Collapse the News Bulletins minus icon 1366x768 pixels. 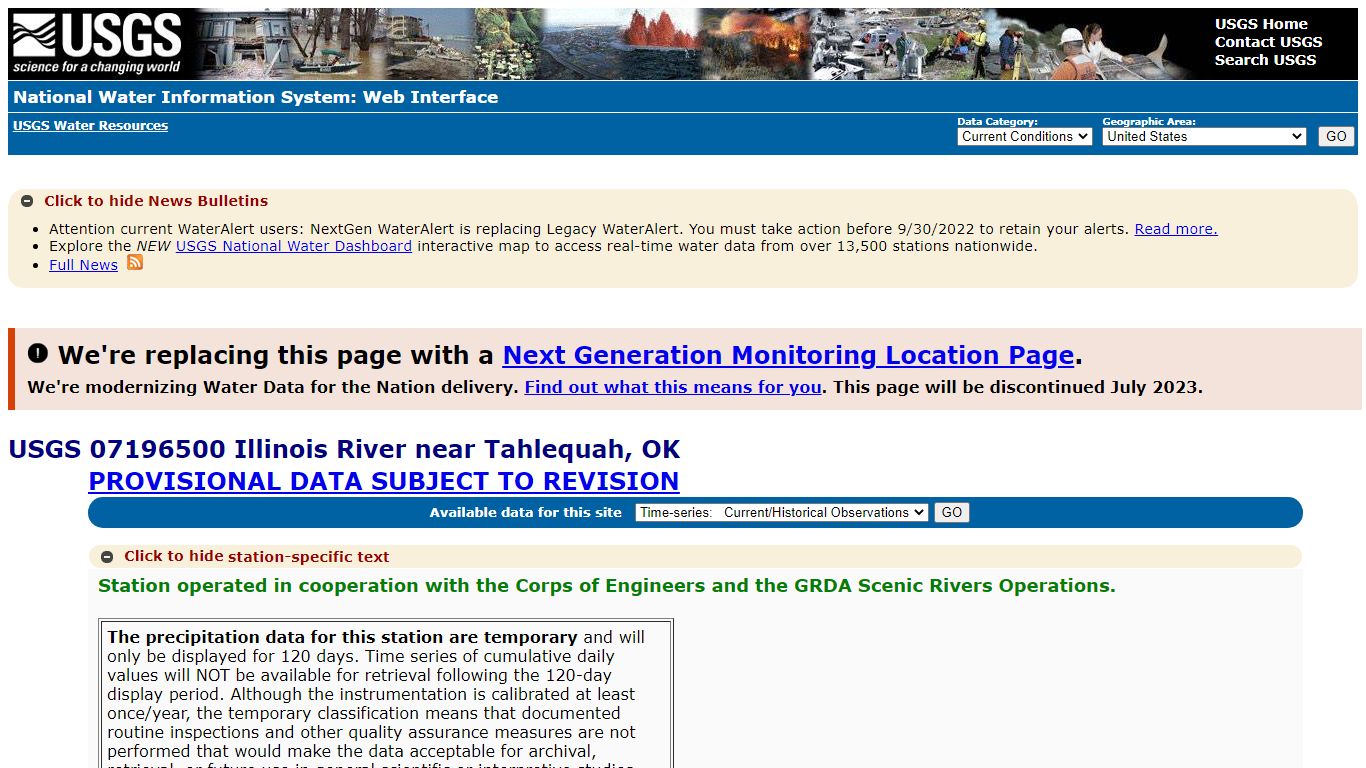point(27,201)
